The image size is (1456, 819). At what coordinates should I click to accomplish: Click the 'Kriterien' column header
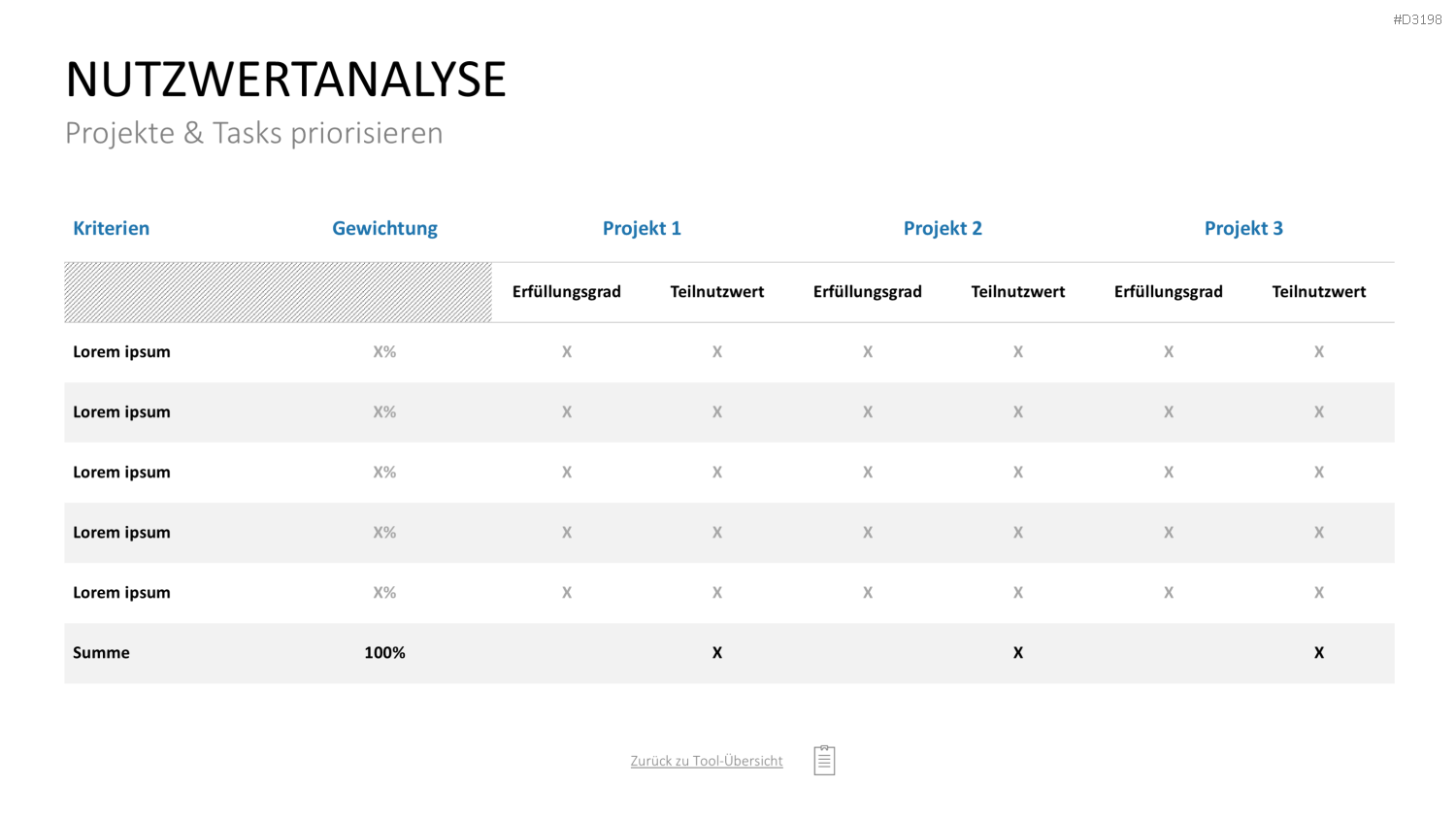(112, 228)
